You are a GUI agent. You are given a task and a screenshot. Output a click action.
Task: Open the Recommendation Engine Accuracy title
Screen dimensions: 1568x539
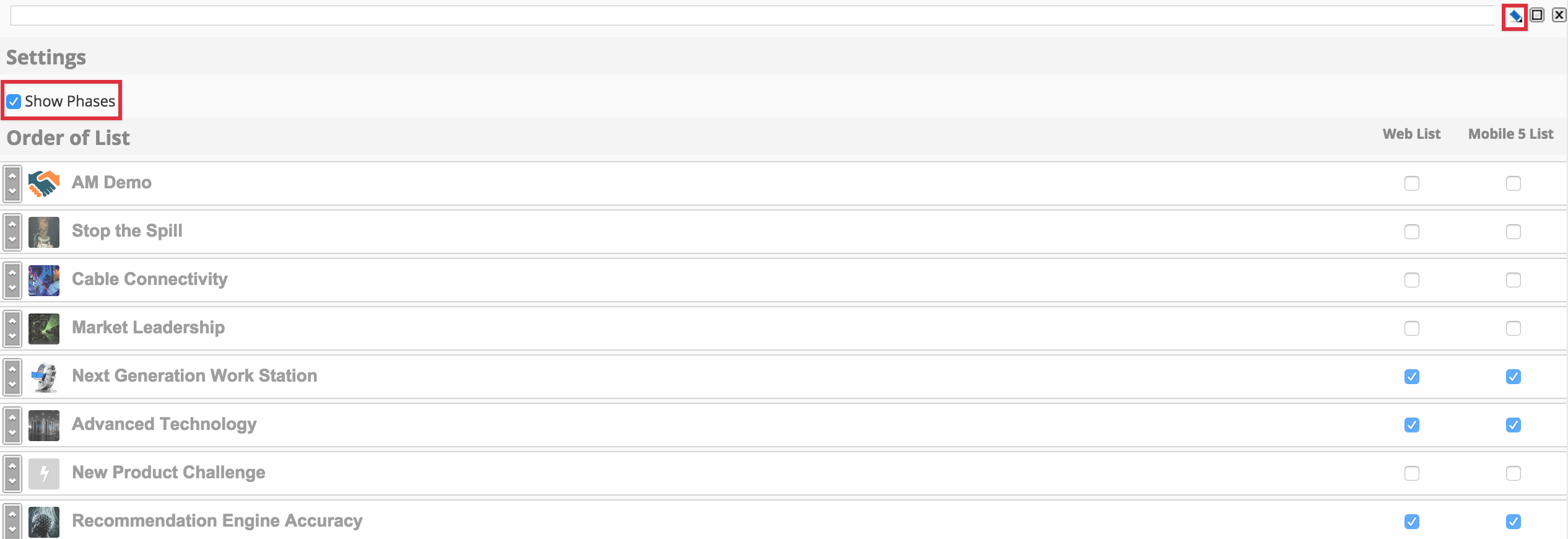click(217, 520)
